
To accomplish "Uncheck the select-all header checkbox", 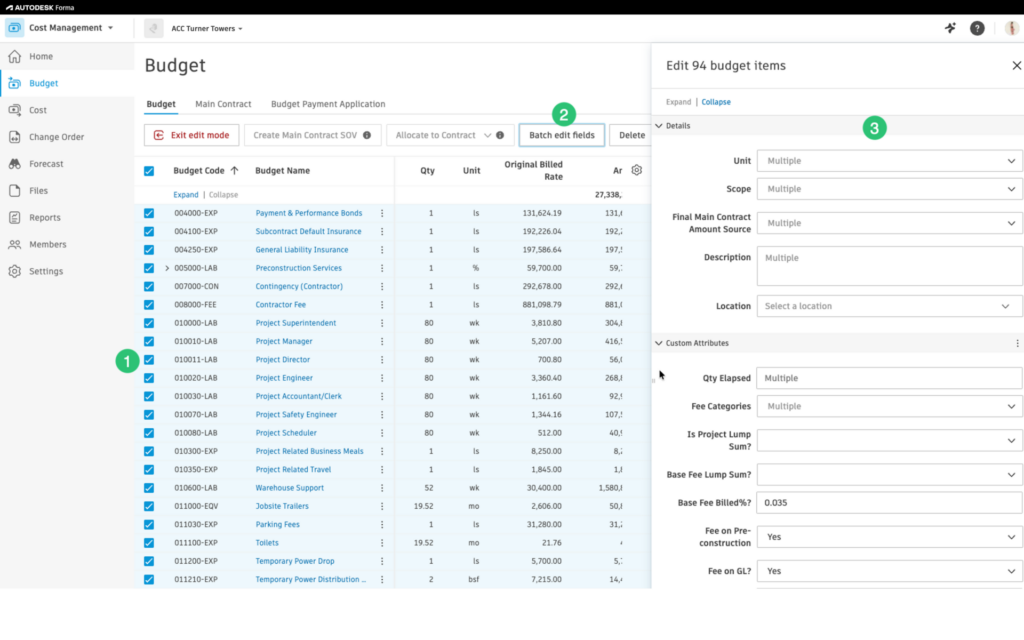I will coord(149,171).
